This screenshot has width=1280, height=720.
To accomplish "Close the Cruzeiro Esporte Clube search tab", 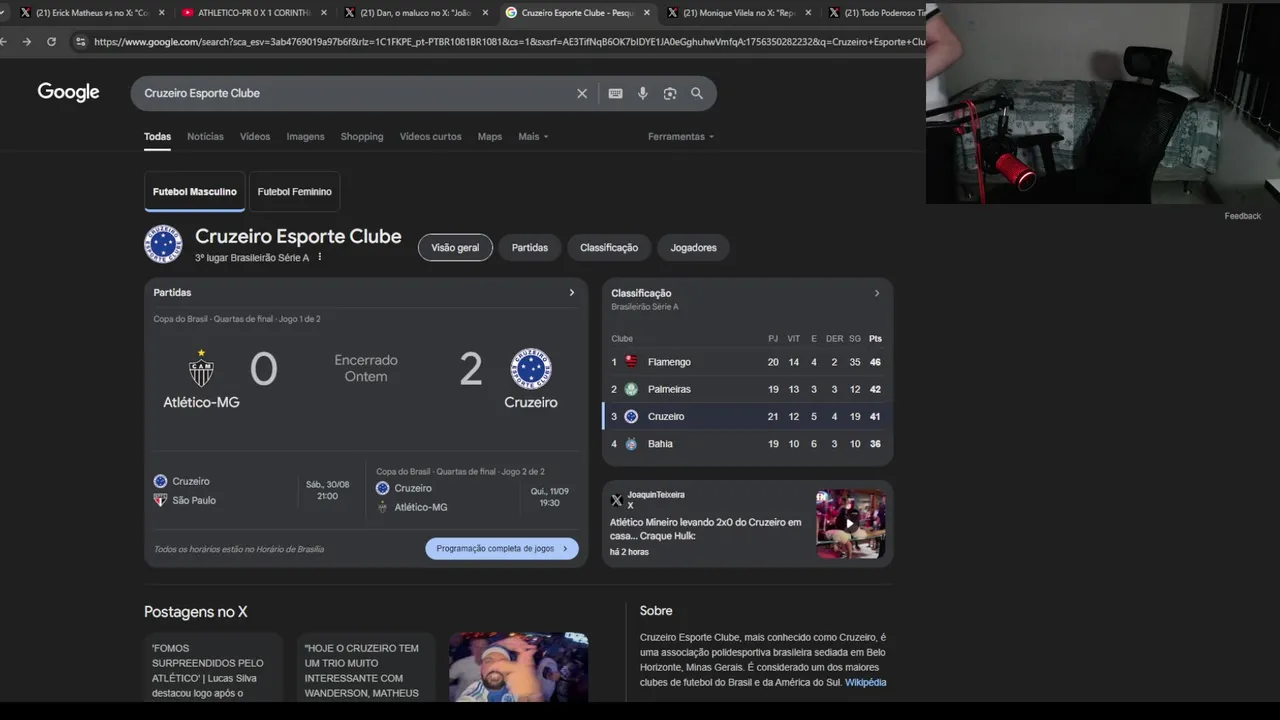I will tap(646, 13).
